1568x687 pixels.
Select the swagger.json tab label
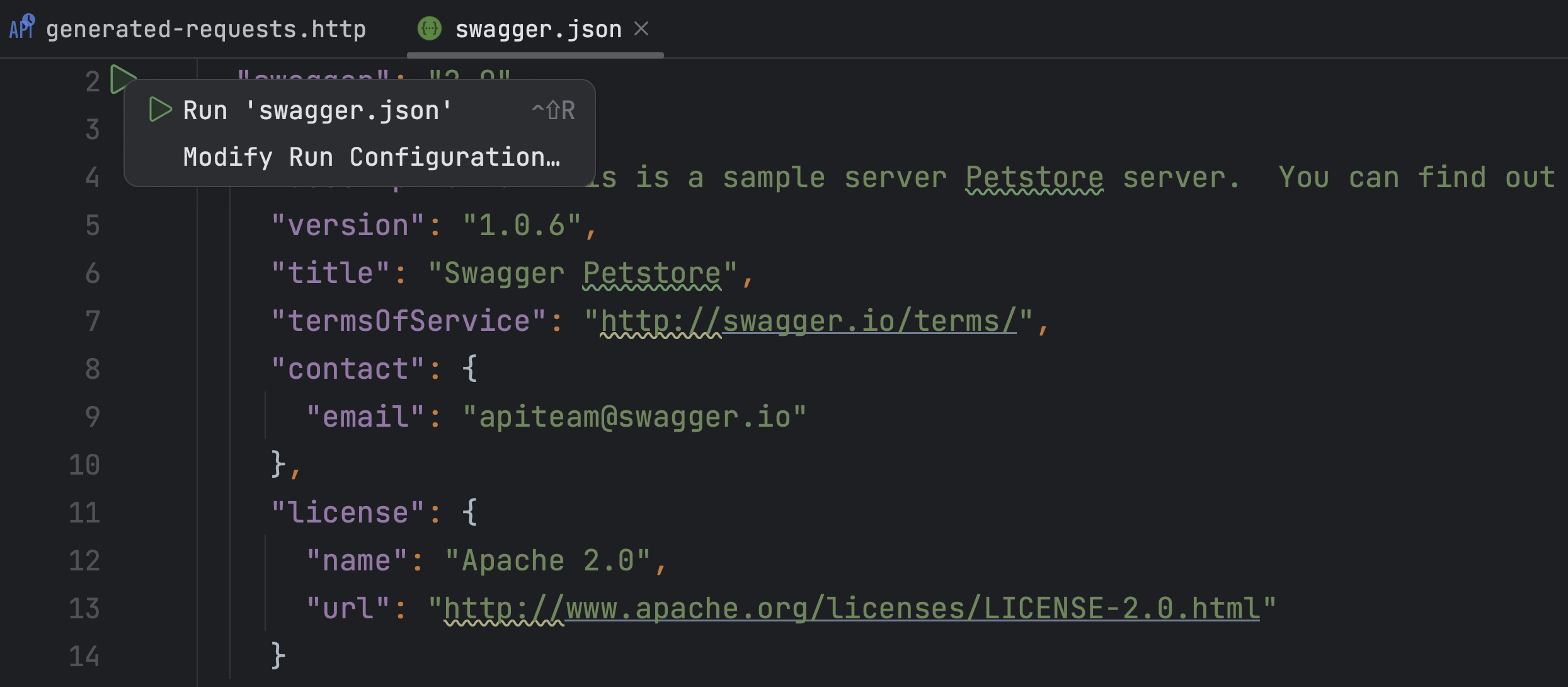pyautogui.click(x=538, y=29)
